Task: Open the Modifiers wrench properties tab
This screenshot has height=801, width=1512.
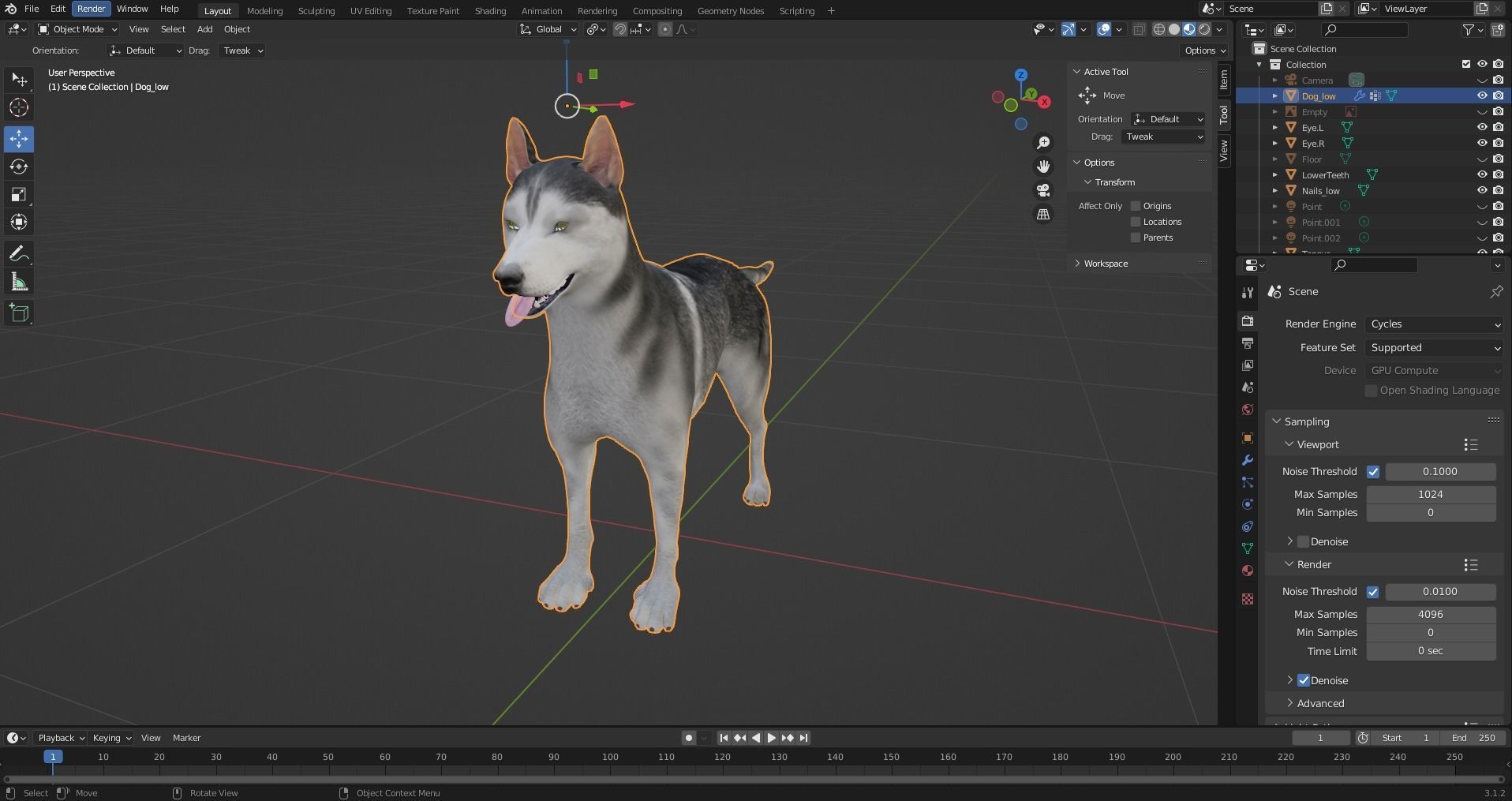Action: (x=1247, y=460)
